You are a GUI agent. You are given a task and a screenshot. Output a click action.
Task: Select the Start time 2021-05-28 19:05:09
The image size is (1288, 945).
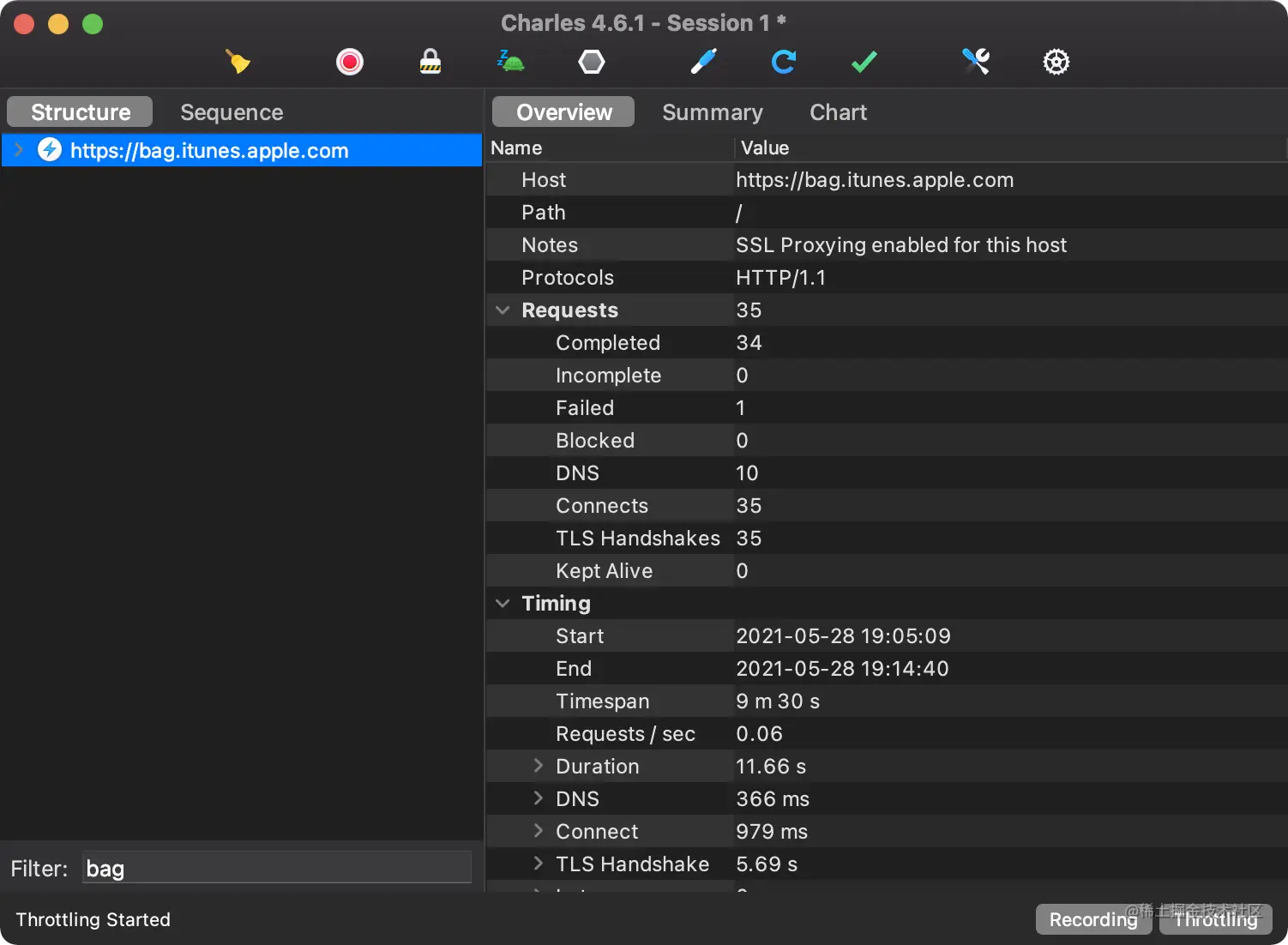click(x=843, y=636)
